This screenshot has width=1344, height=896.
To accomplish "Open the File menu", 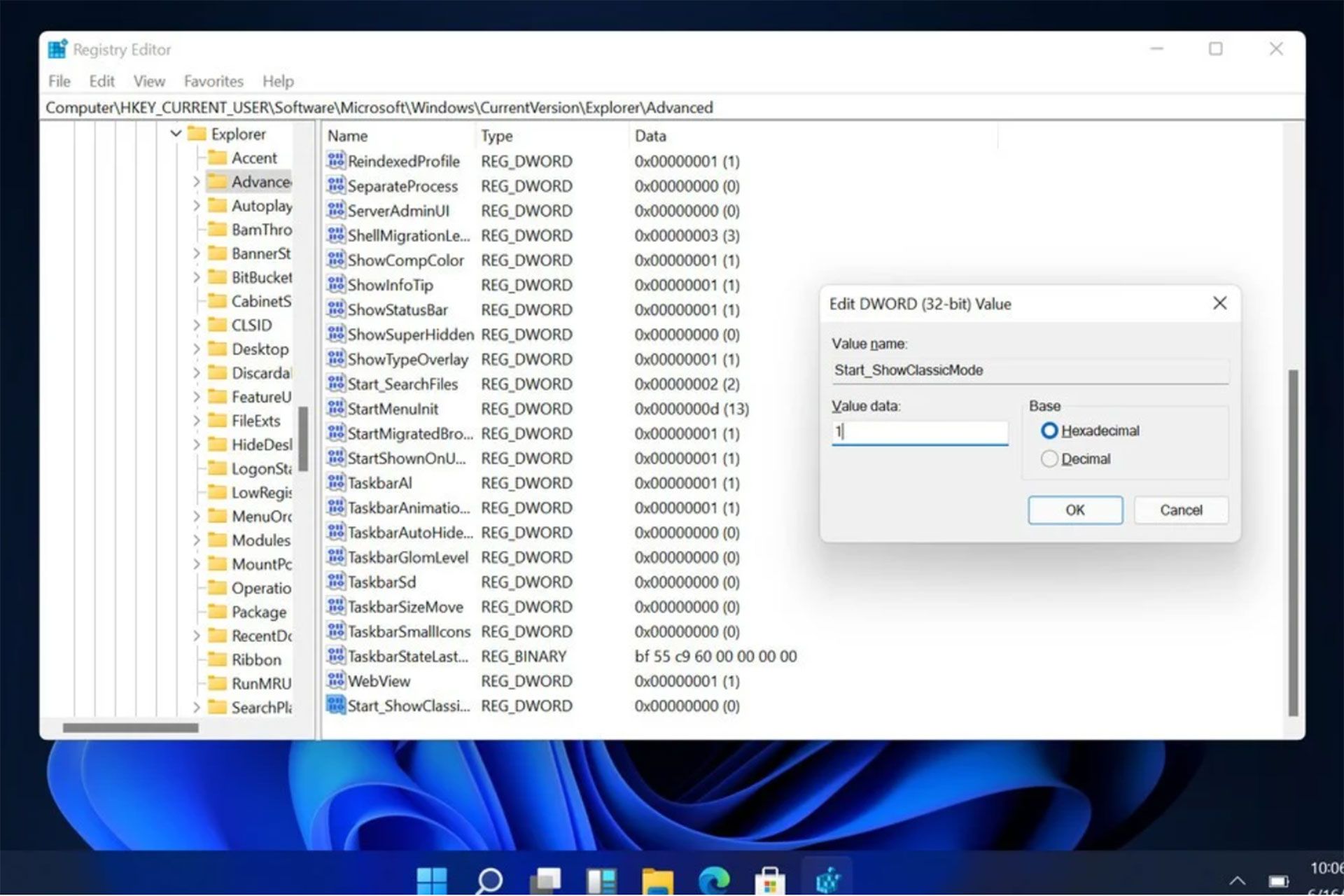I will (x=59, y=81).
